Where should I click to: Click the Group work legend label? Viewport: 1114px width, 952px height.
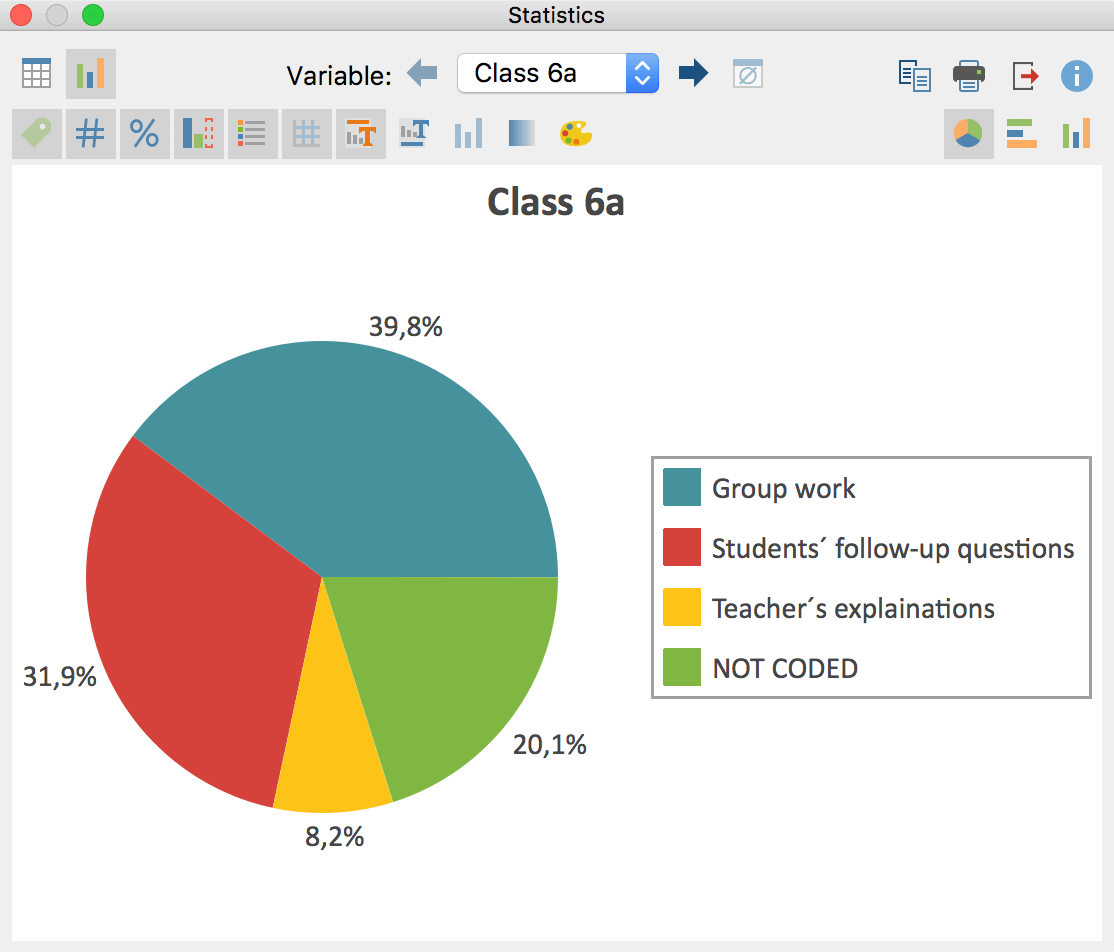pos(784,489)
